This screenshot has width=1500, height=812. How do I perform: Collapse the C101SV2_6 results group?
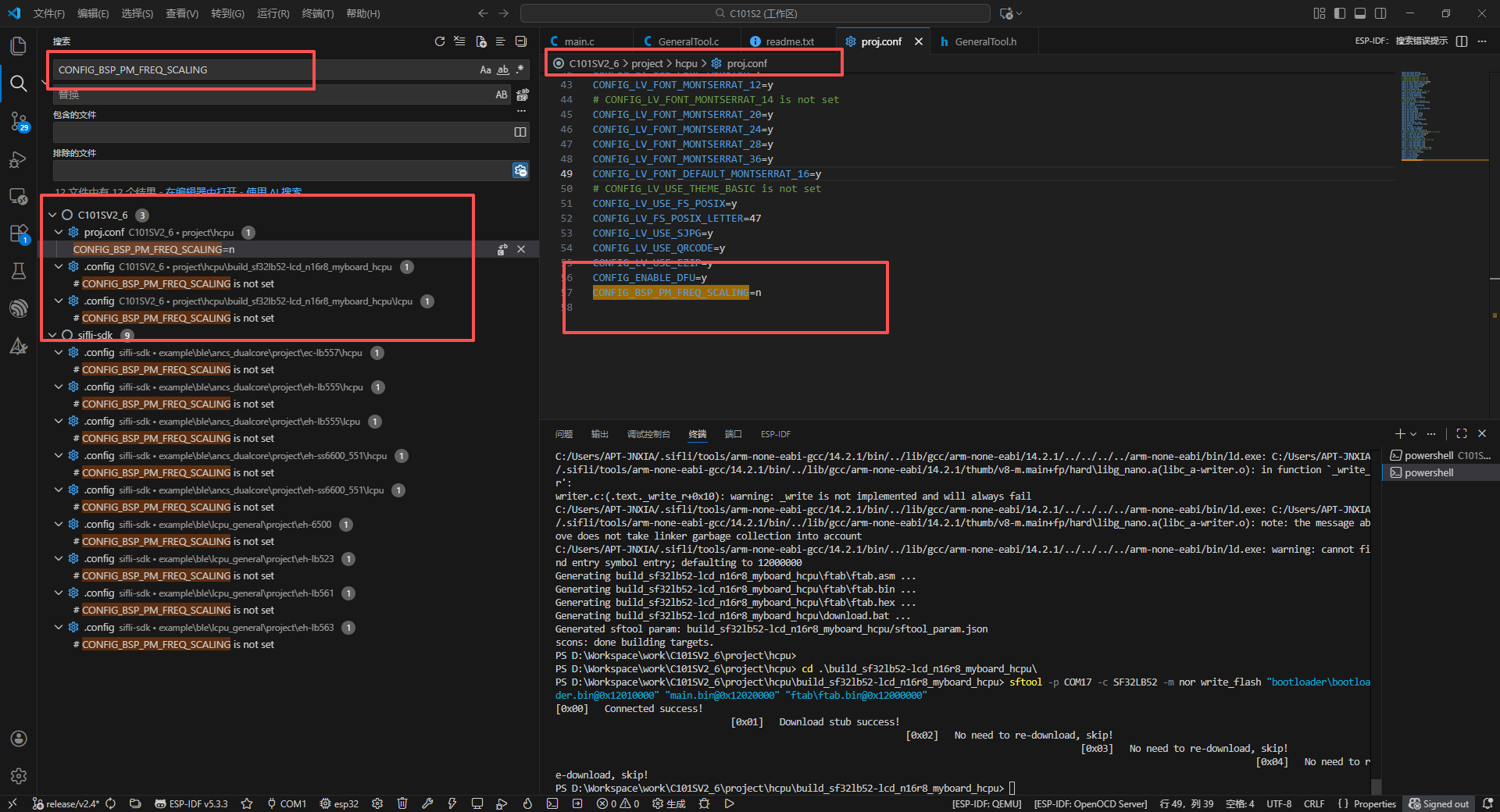tap(52, 215)
